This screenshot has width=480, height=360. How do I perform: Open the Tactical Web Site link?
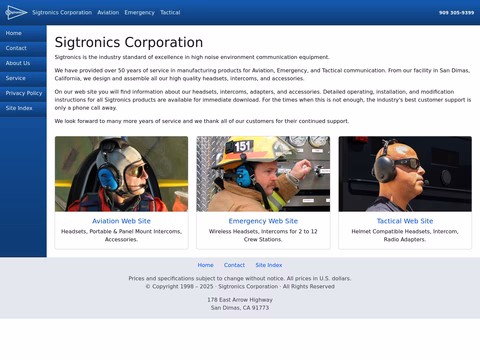405,221
